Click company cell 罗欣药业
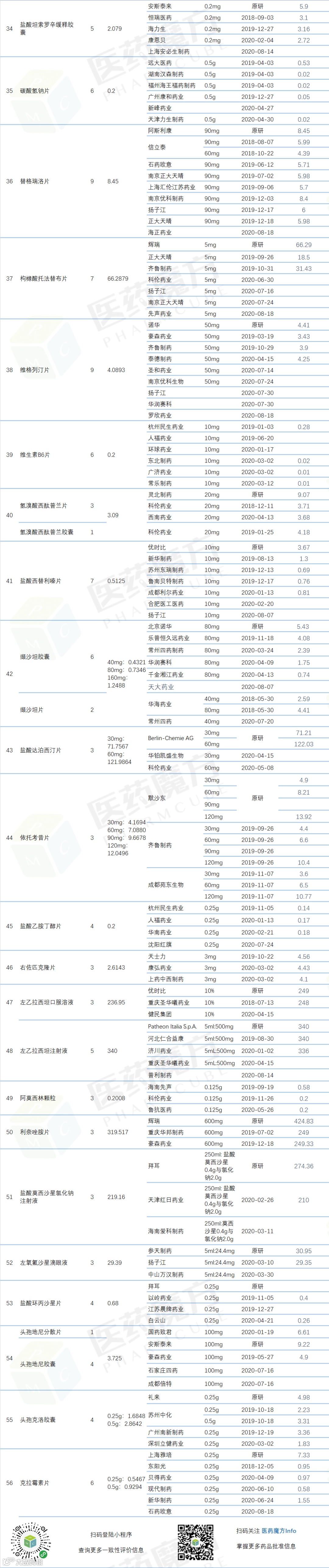Viewport: 329px width, 1568px height. 160,416
